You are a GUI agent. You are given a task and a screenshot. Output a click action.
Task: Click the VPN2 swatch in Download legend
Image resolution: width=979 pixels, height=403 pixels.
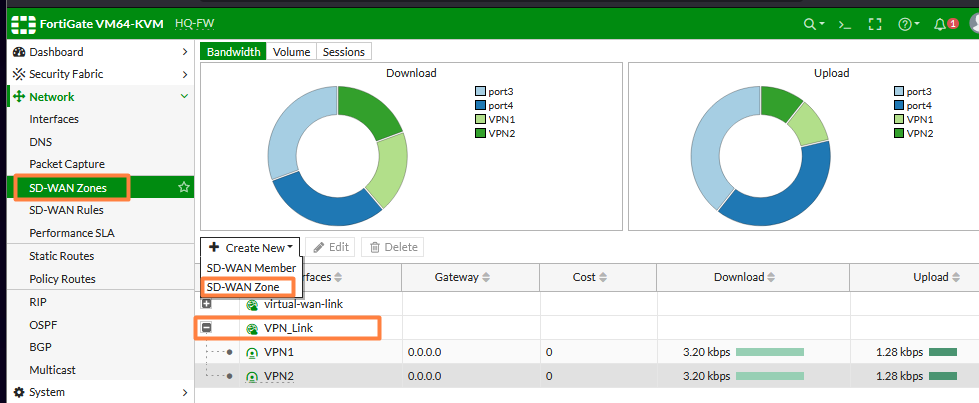point(480,133)
